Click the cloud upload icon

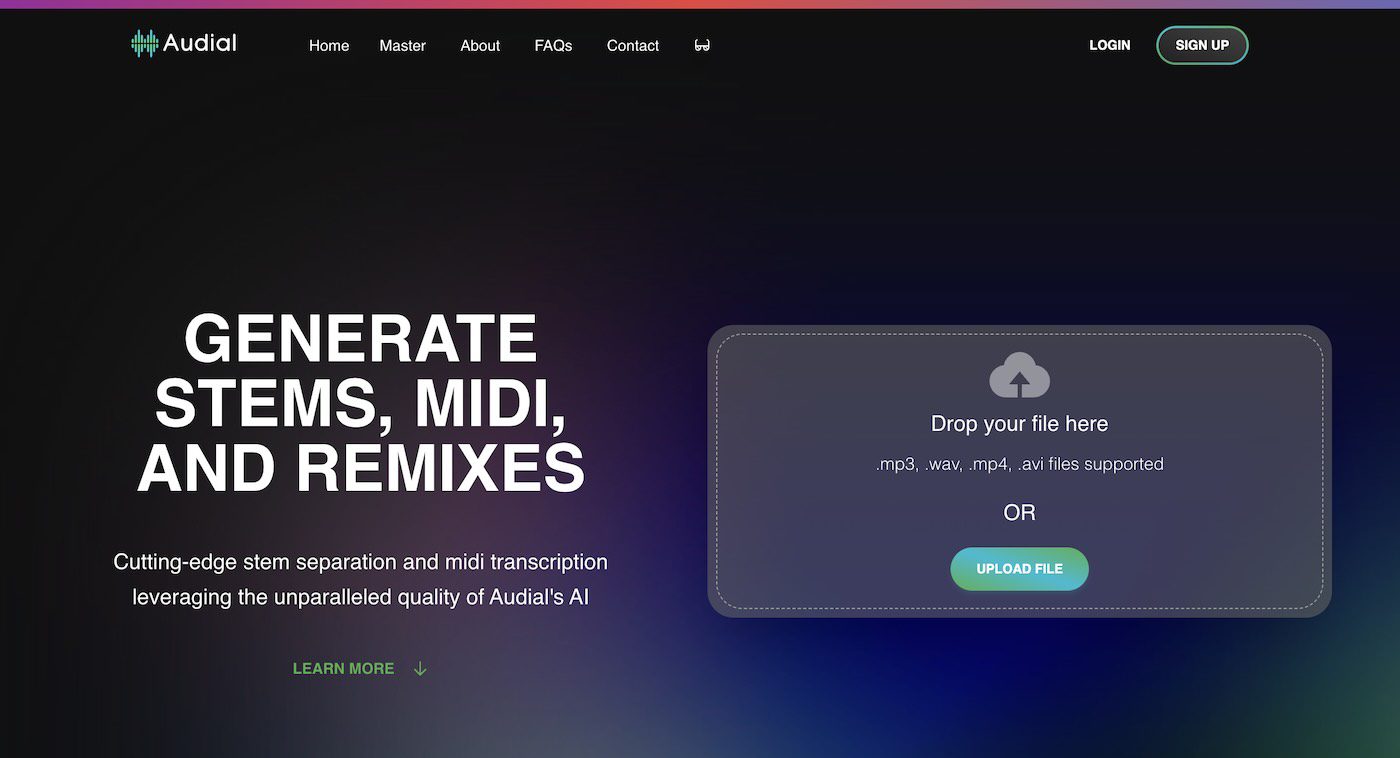tap(1019, 376)
